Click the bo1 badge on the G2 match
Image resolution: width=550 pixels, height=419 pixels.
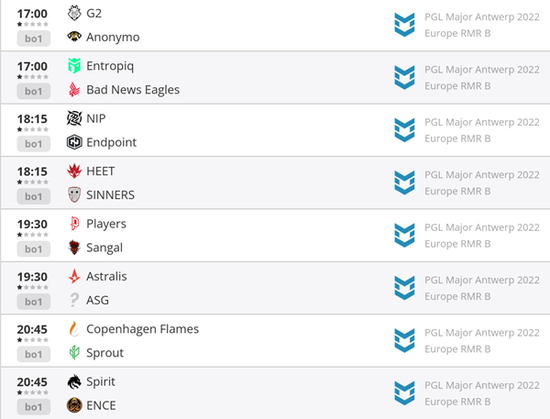[33, 38]
